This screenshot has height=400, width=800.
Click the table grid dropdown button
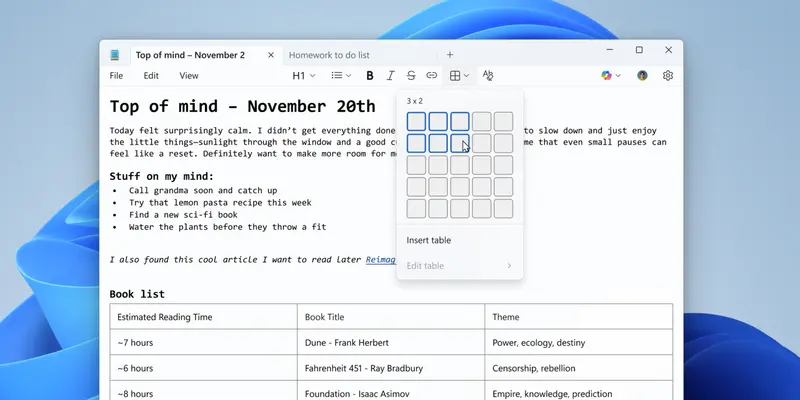tap(459, 75)
